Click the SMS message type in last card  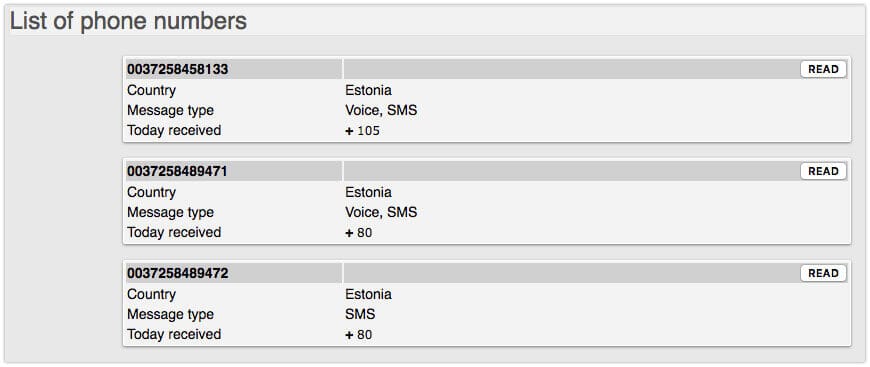coord(360,314)
